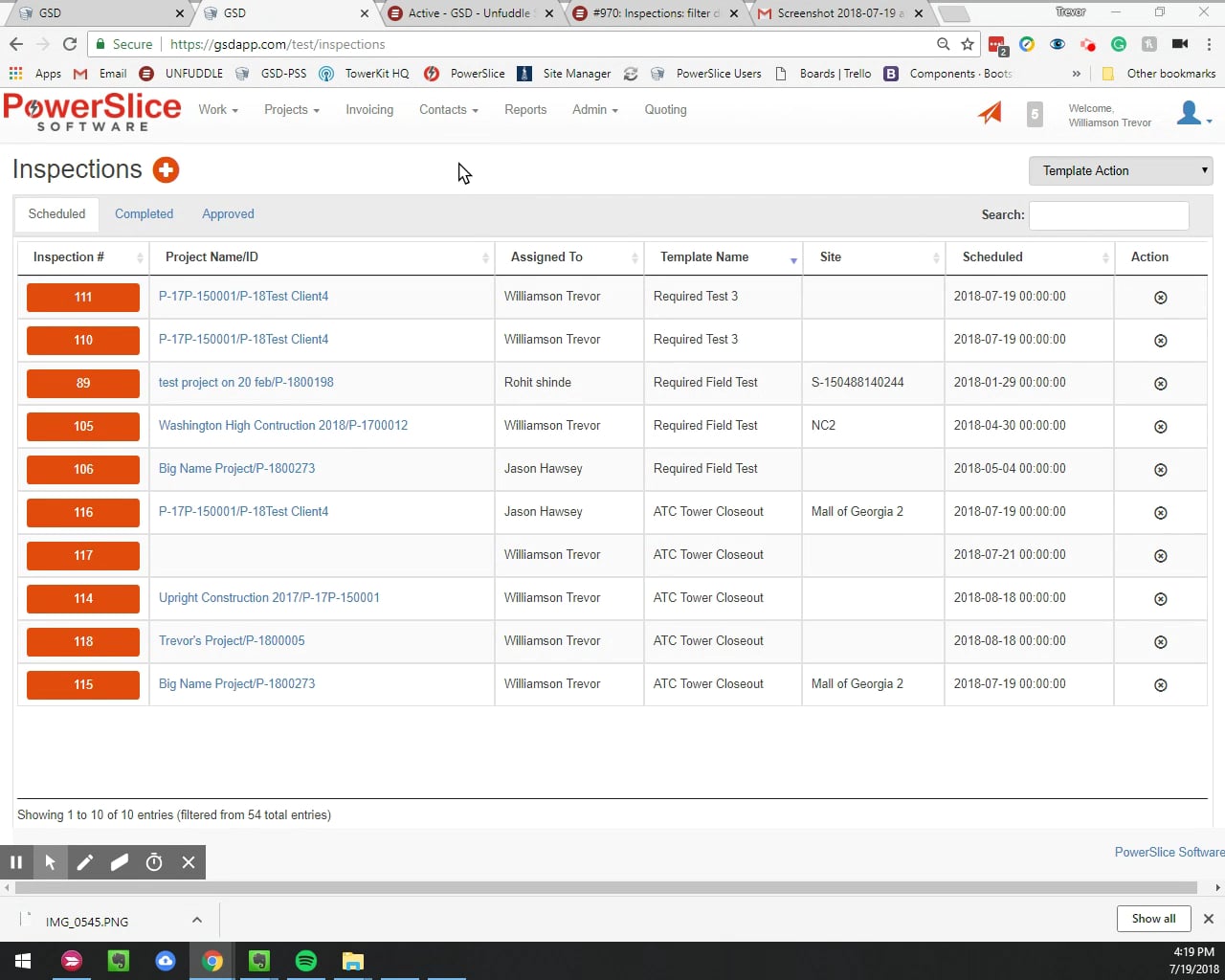Expand hidden bookmarks with double chevron
Viewport: 1225px width, 980px height.
click(1077, 74)
